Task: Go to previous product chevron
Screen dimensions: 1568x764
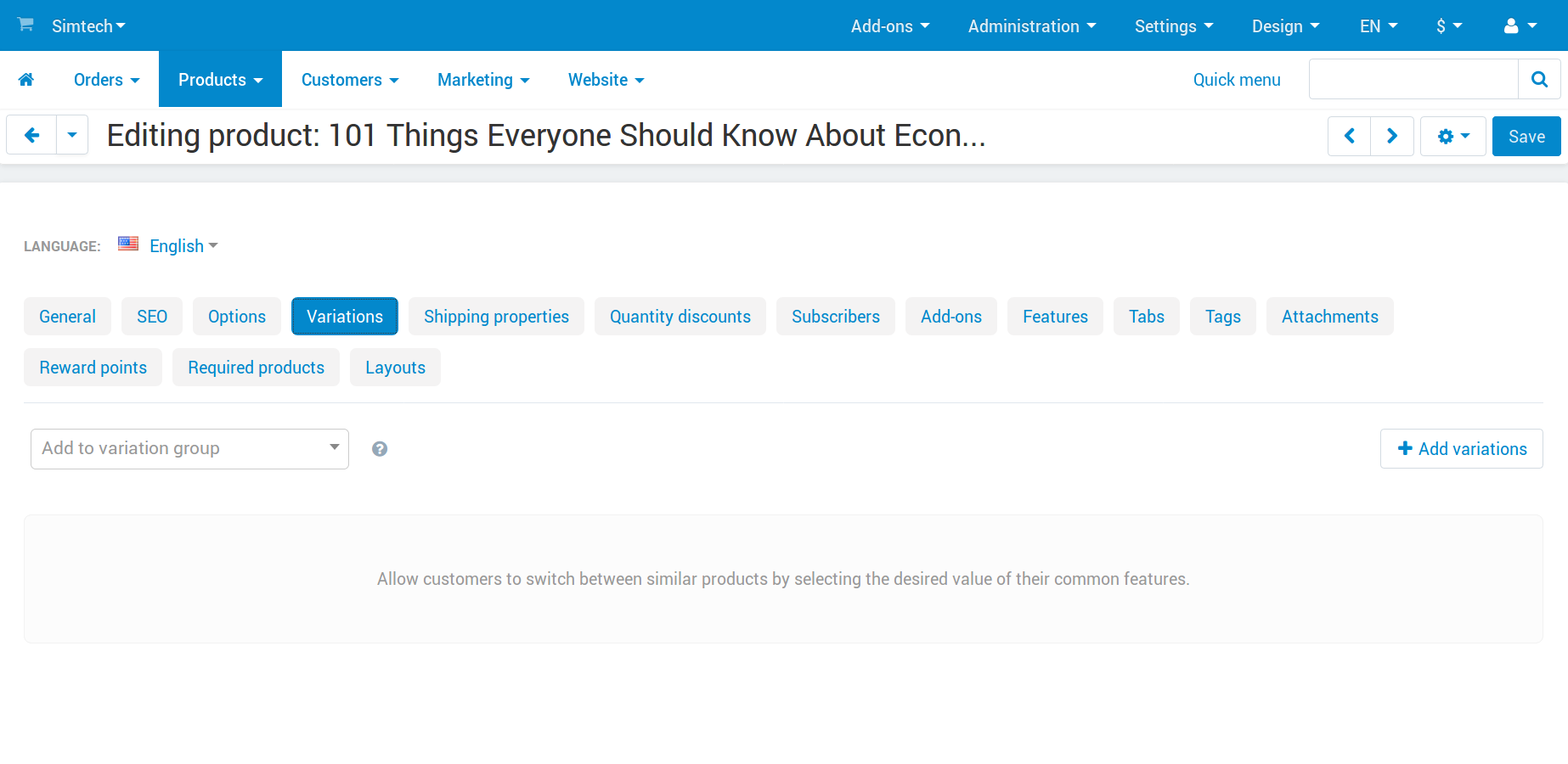Action: click(1350, 136)
